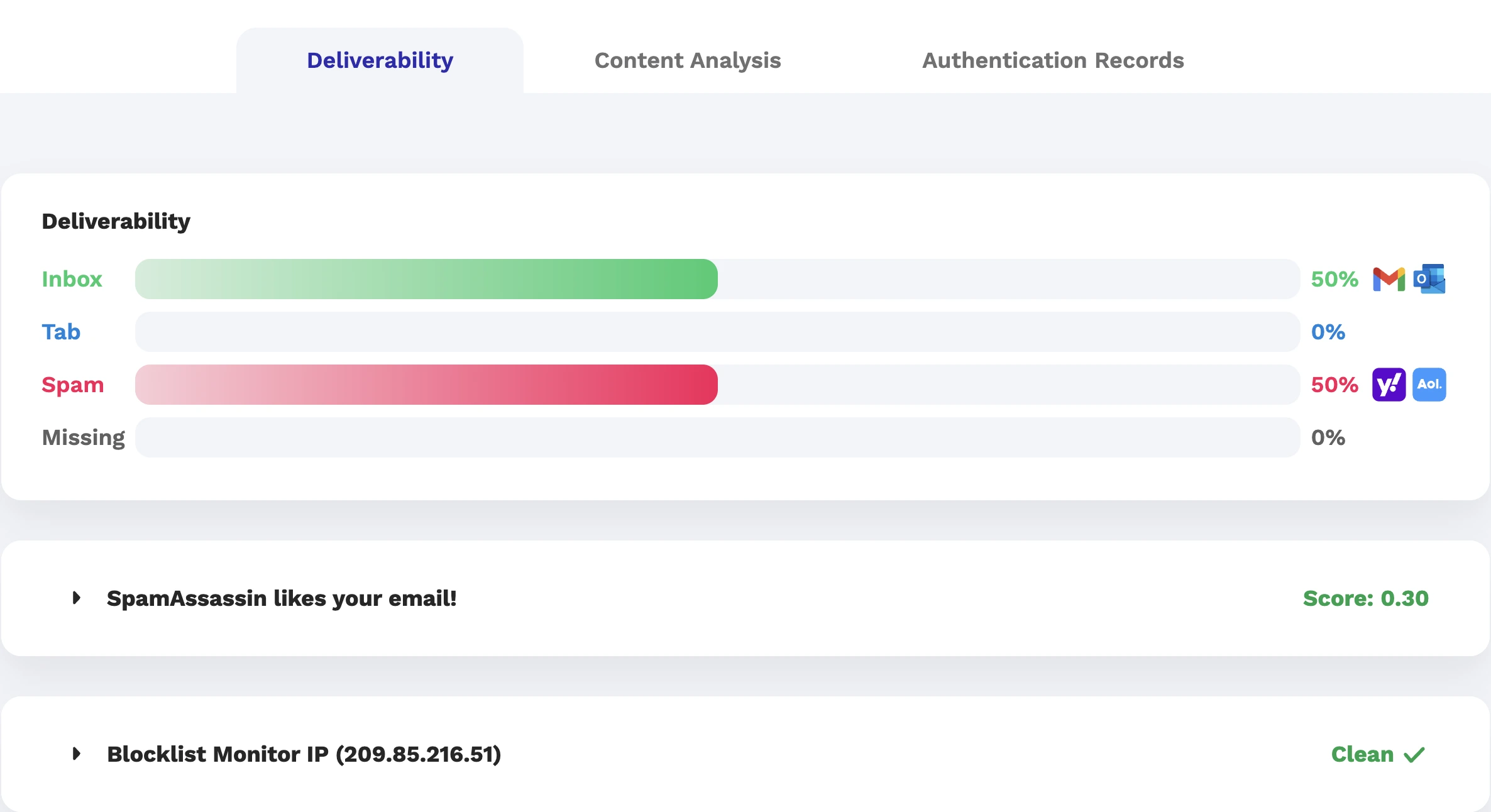Image resolution: width=1491 pixels, height=812 pixels.
Task: Click the Yahoo icon in Spam row
Action: tap(1389, 385)
